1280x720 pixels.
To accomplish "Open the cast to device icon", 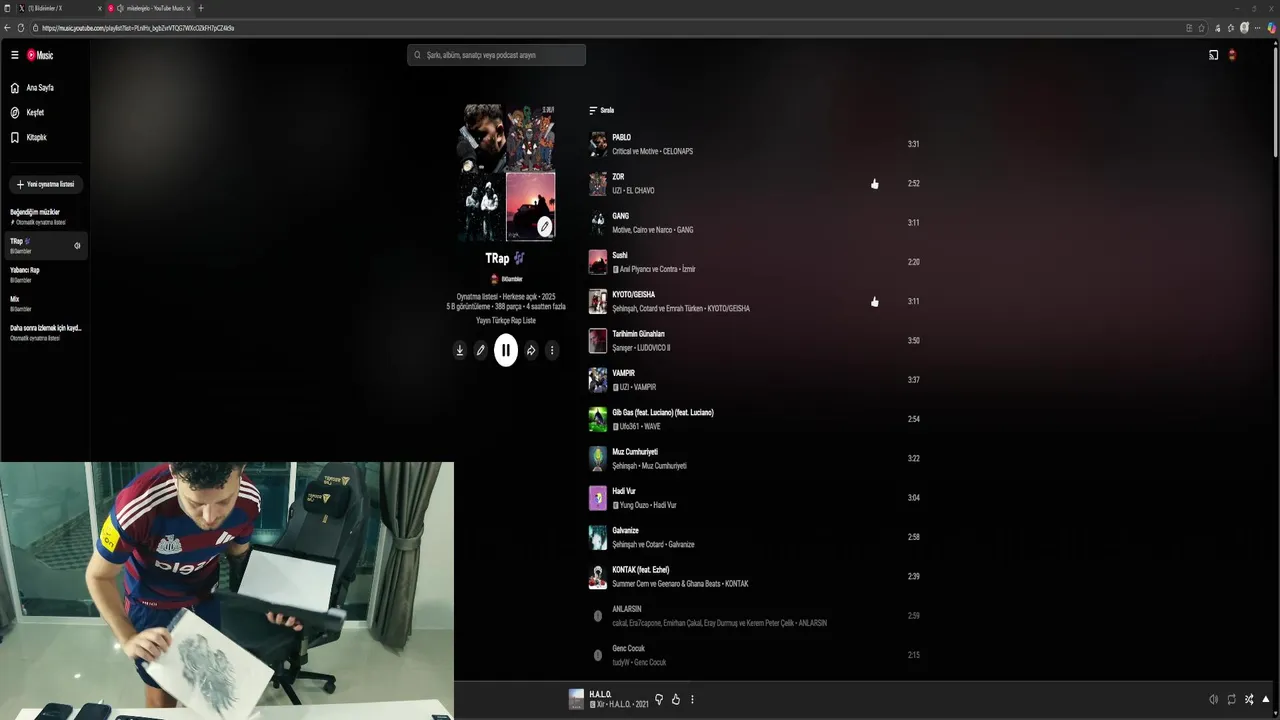I will pos(1213,55).
